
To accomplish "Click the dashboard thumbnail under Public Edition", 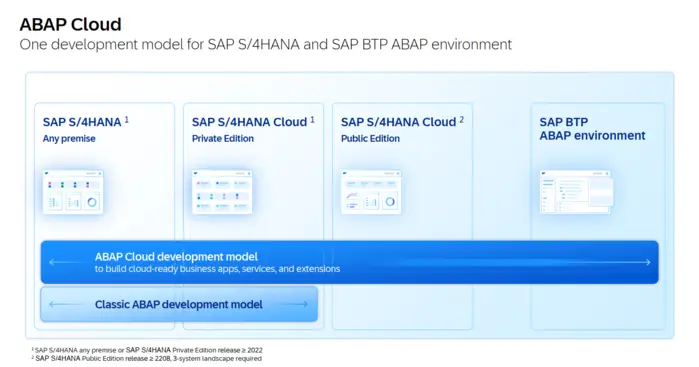I will tap(371, 192).
